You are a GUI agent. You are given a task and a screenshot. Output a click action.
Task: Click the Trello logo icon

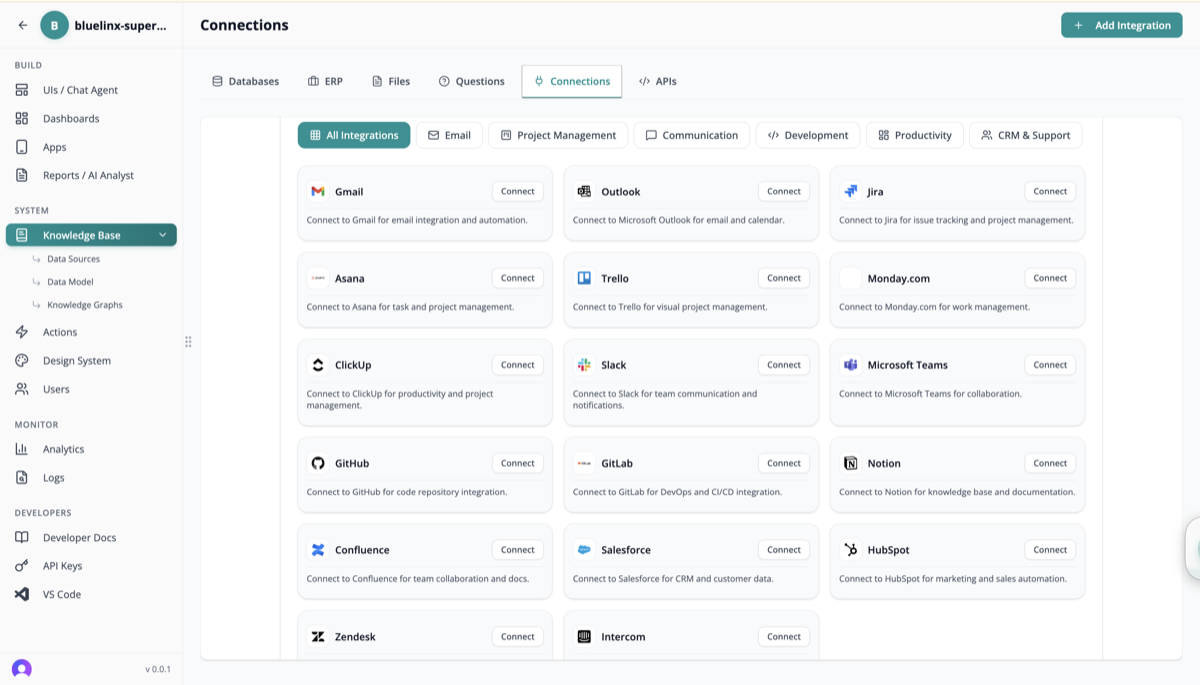click(584, 278)
